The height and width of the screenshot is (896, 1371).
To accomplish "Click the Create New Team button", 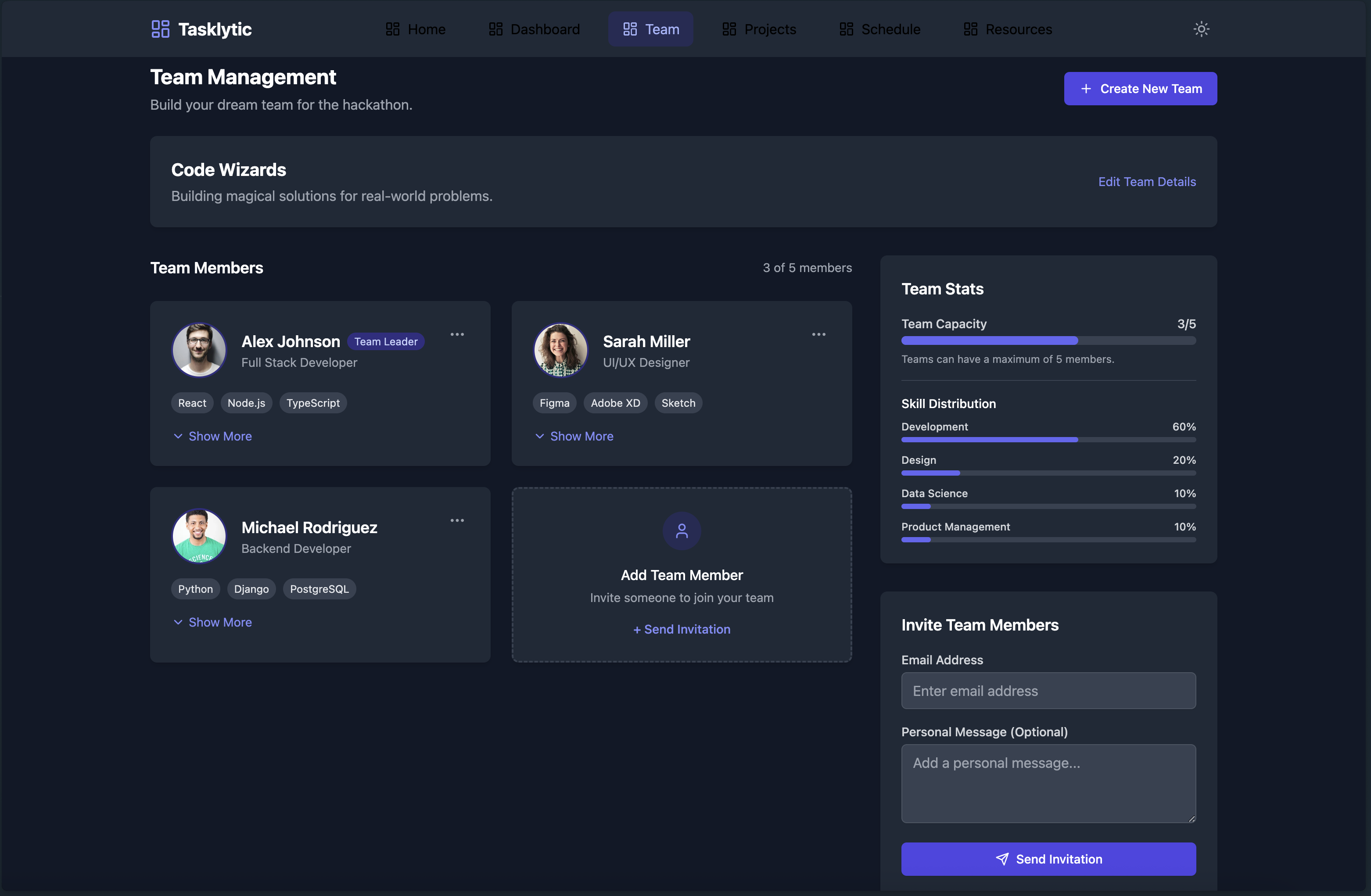I will [1140, 89].
